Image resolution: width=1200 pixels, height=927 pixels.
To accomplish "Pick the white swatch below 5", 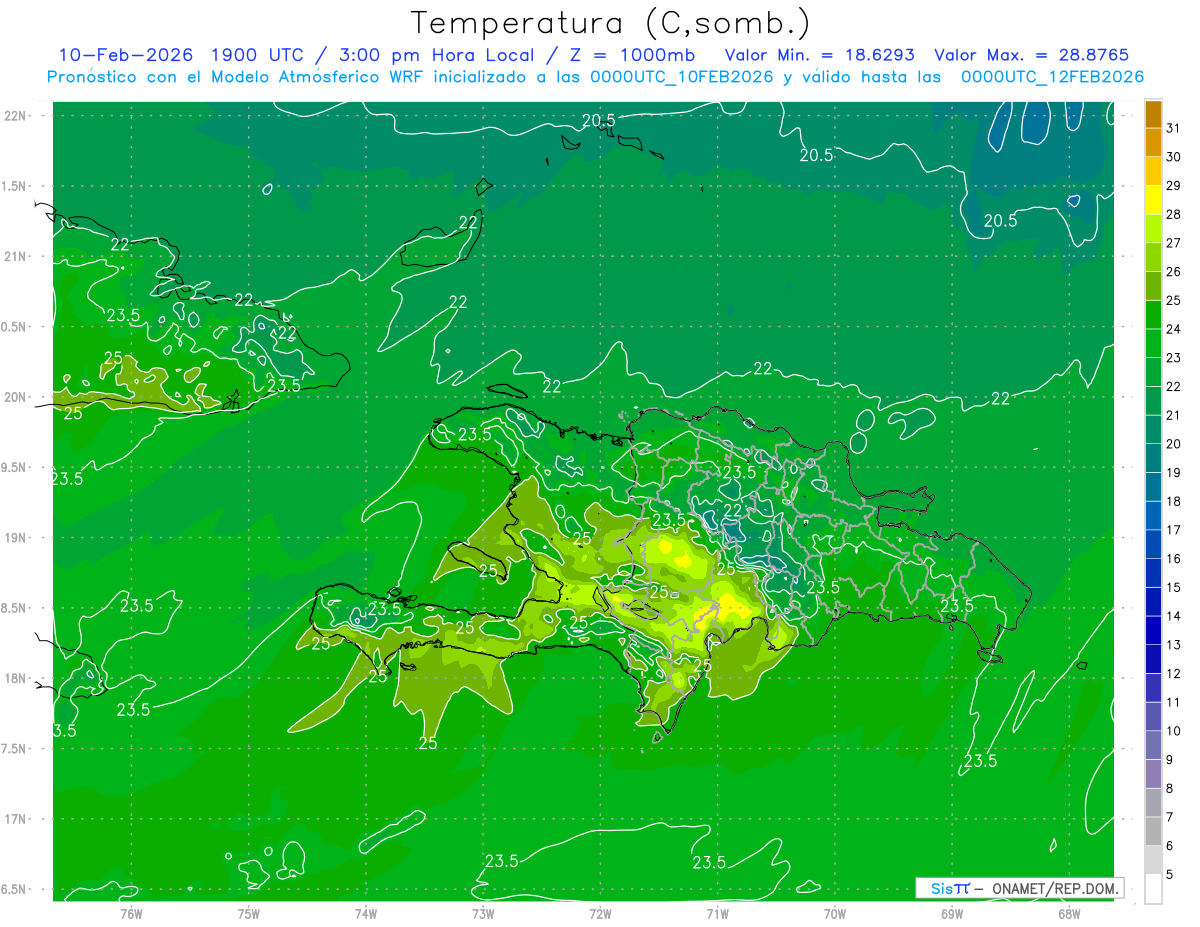I will point(1153,889).
